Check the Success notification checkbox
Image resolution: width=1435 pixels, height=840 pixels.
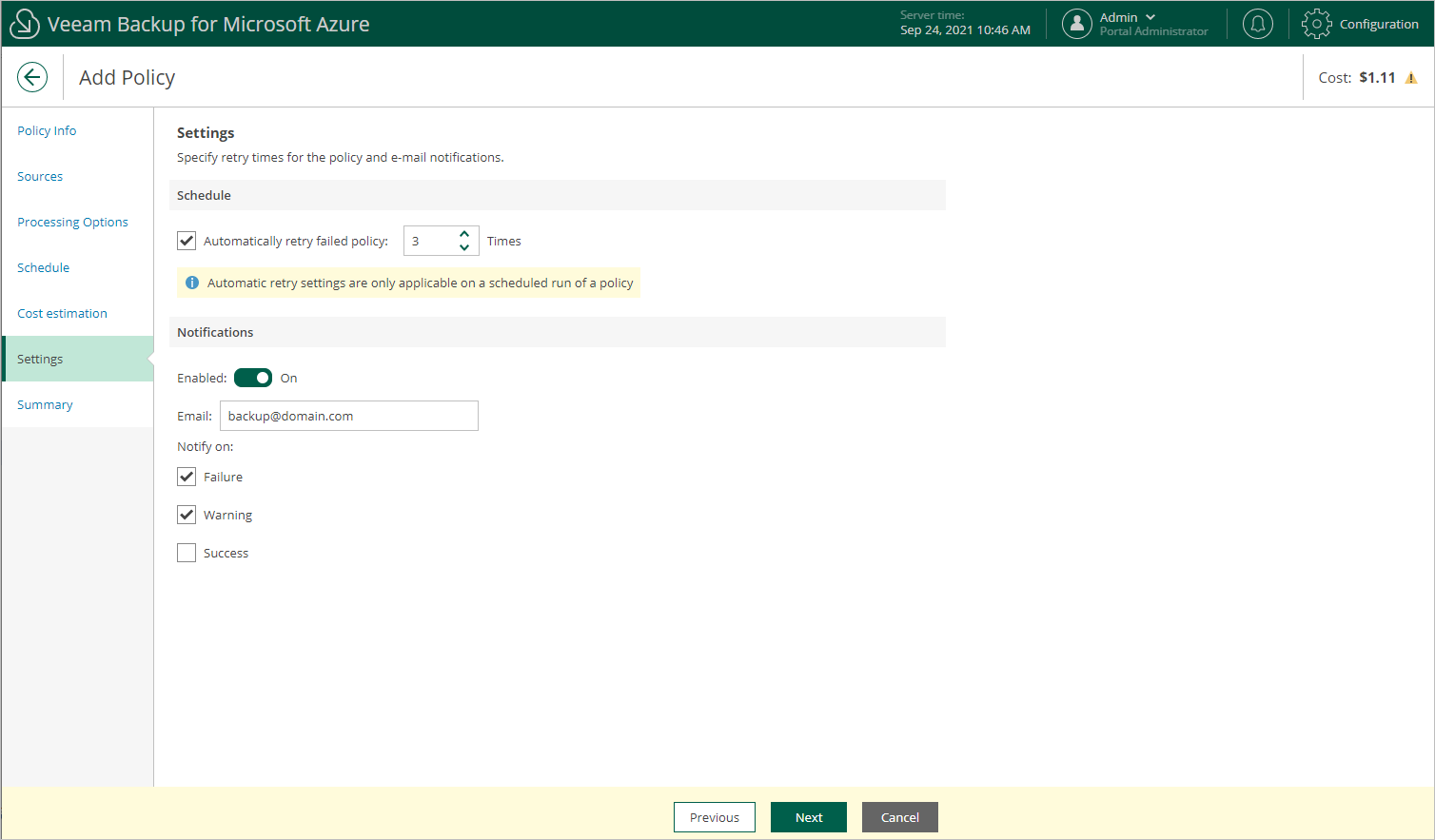click(187, 553)
